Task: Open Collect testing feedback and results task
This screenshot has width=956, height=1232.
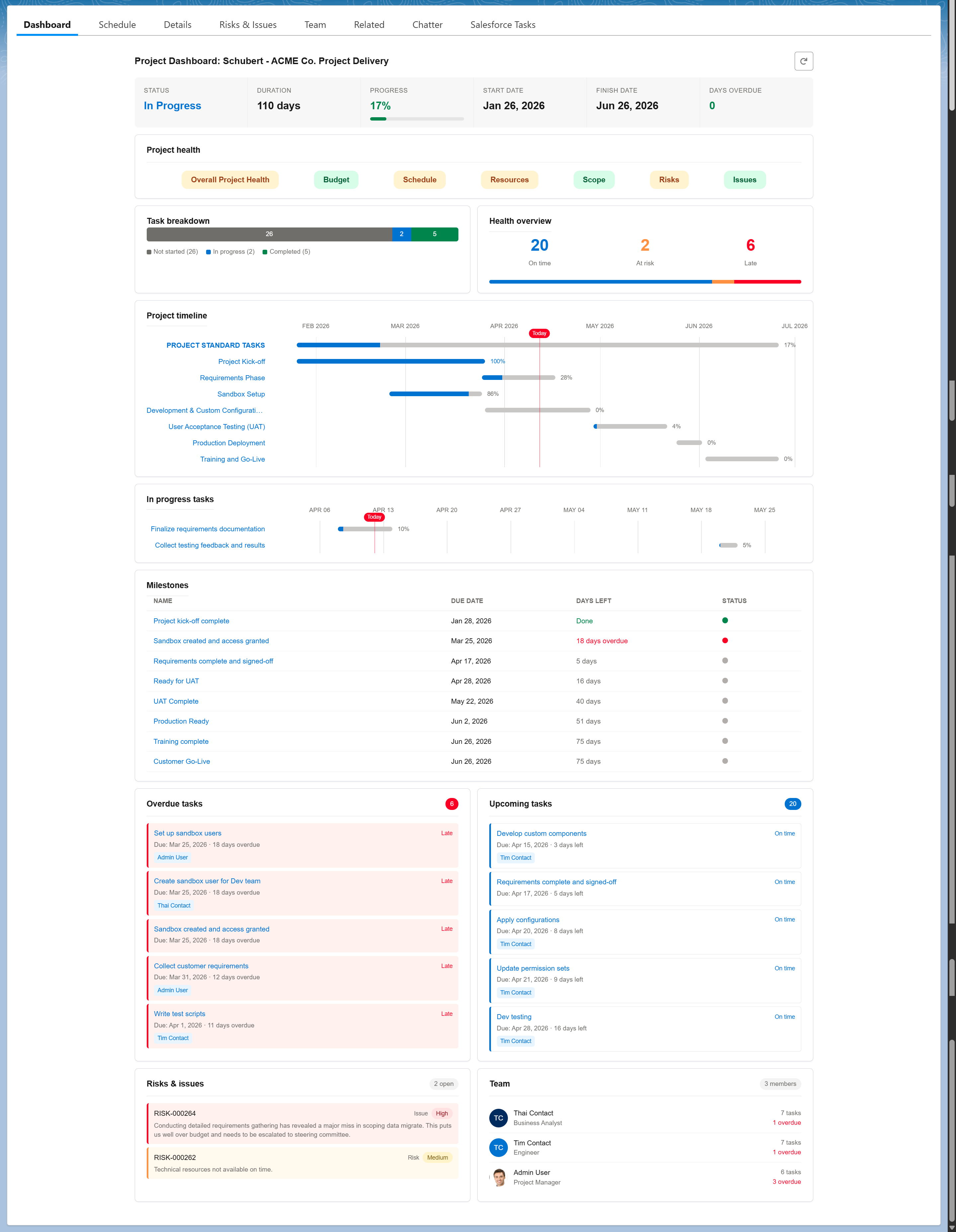Action: [210, 546]
